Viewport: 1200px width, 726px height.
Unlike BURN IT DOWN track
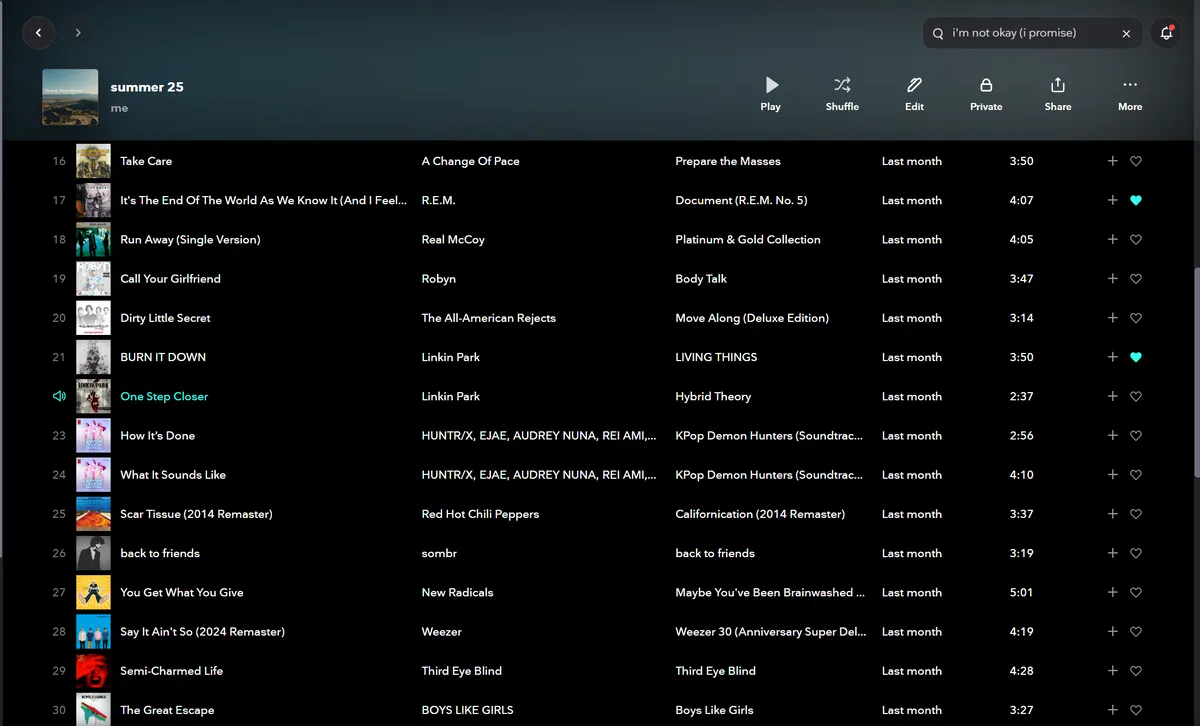(1136, 357)
